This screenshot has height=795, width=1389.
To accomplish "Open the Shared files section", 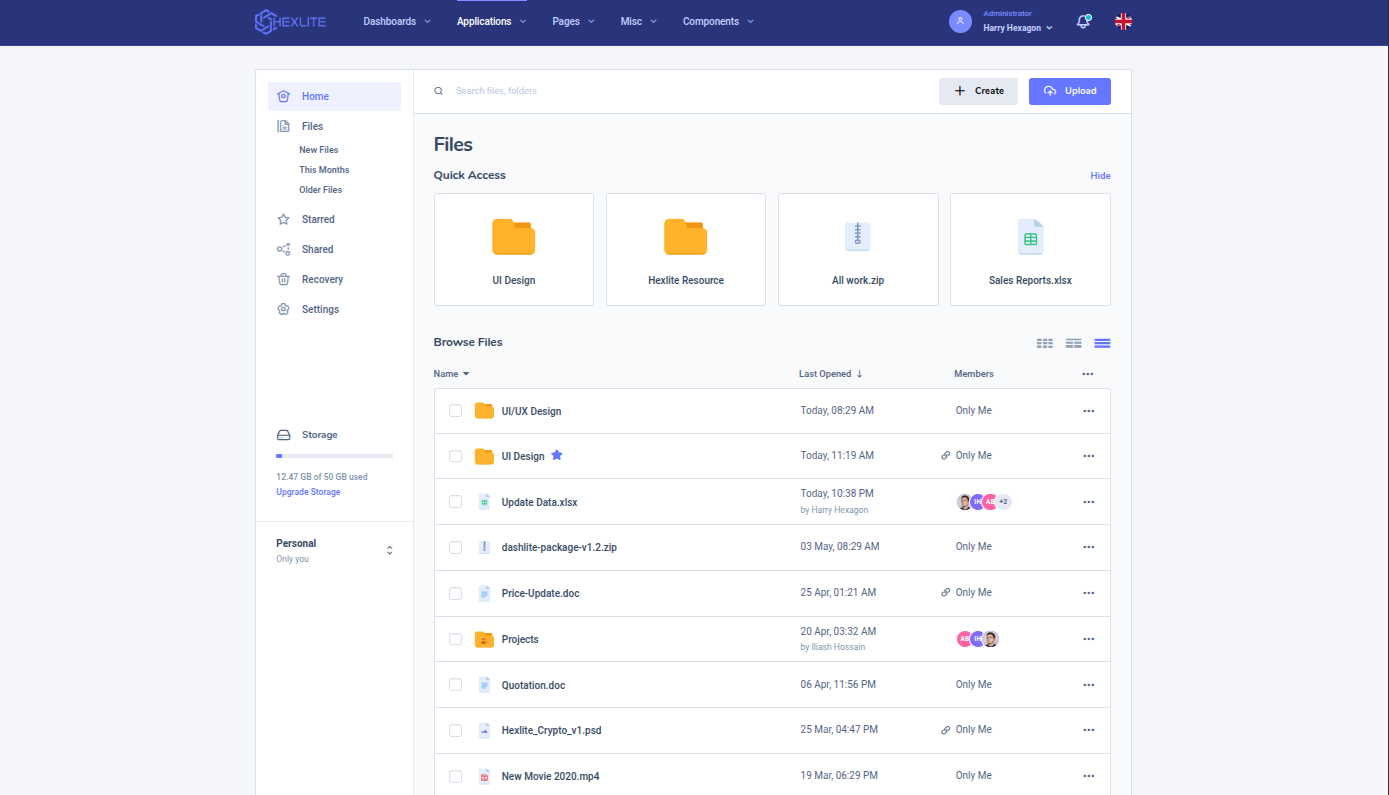I will [317, 249].
